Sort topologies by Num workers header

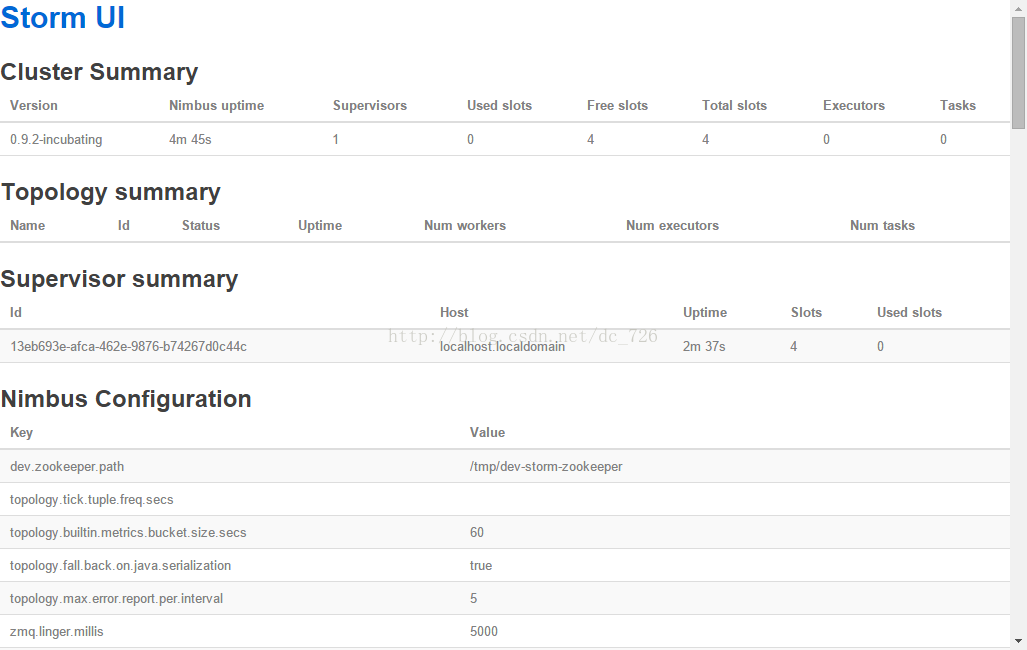click(x=464, y=225)
